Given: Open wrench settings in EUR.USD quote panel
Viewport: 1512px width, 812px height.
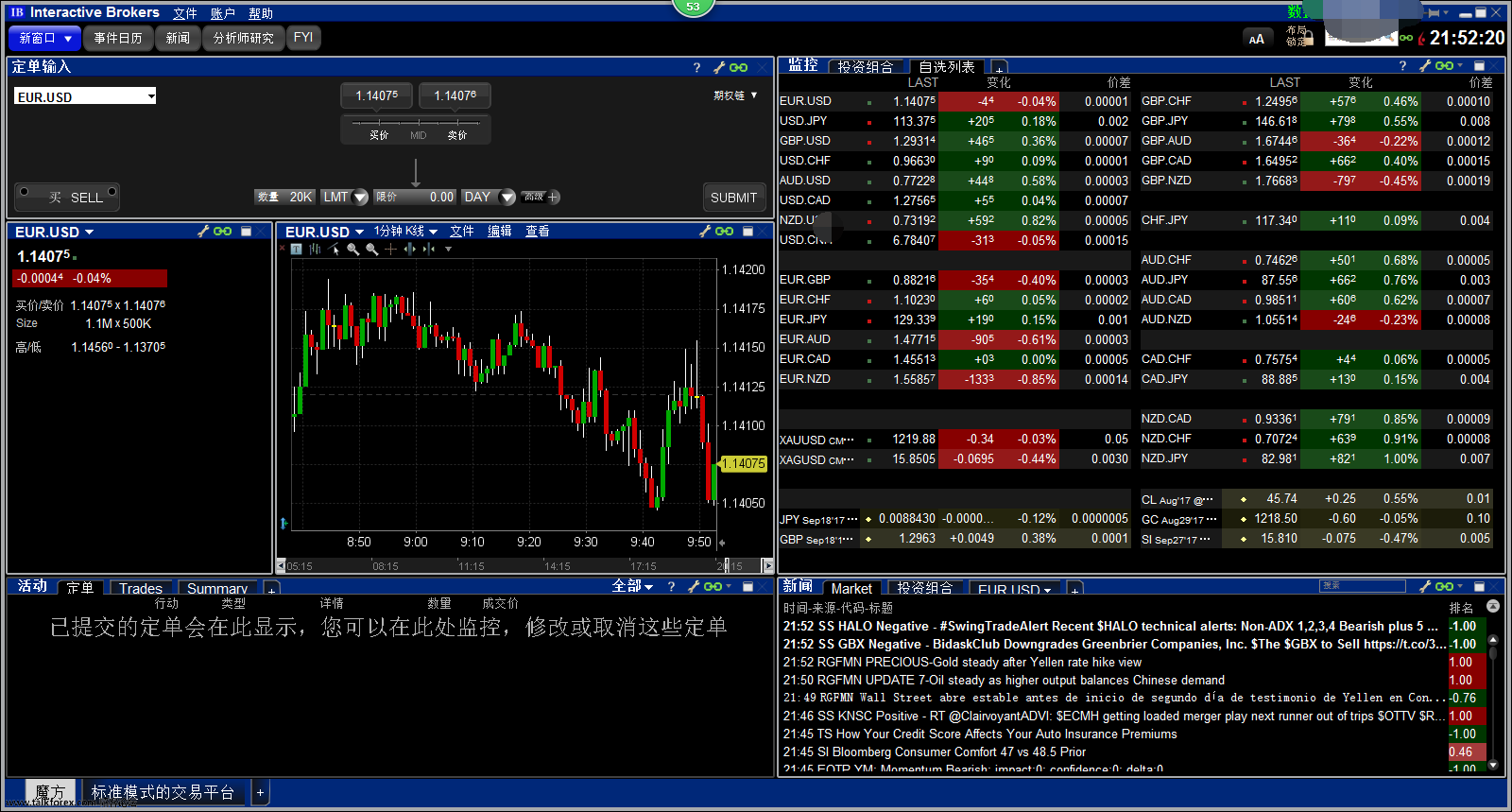Looking at the screenshot, I should [202, 232].
